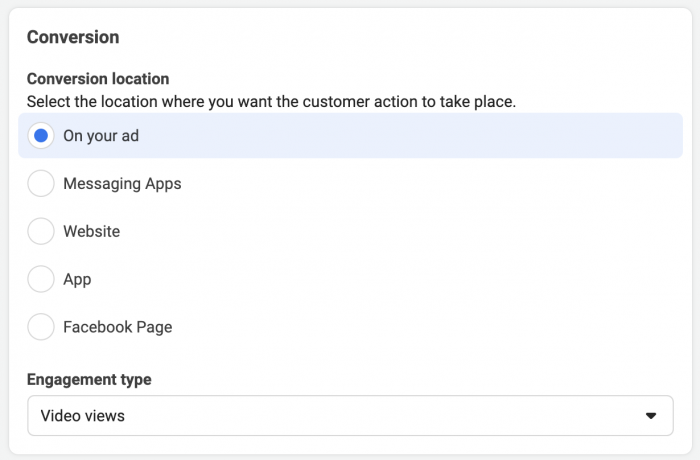
Task: Click the Messaging Apps option label
Action: [122, 184]
